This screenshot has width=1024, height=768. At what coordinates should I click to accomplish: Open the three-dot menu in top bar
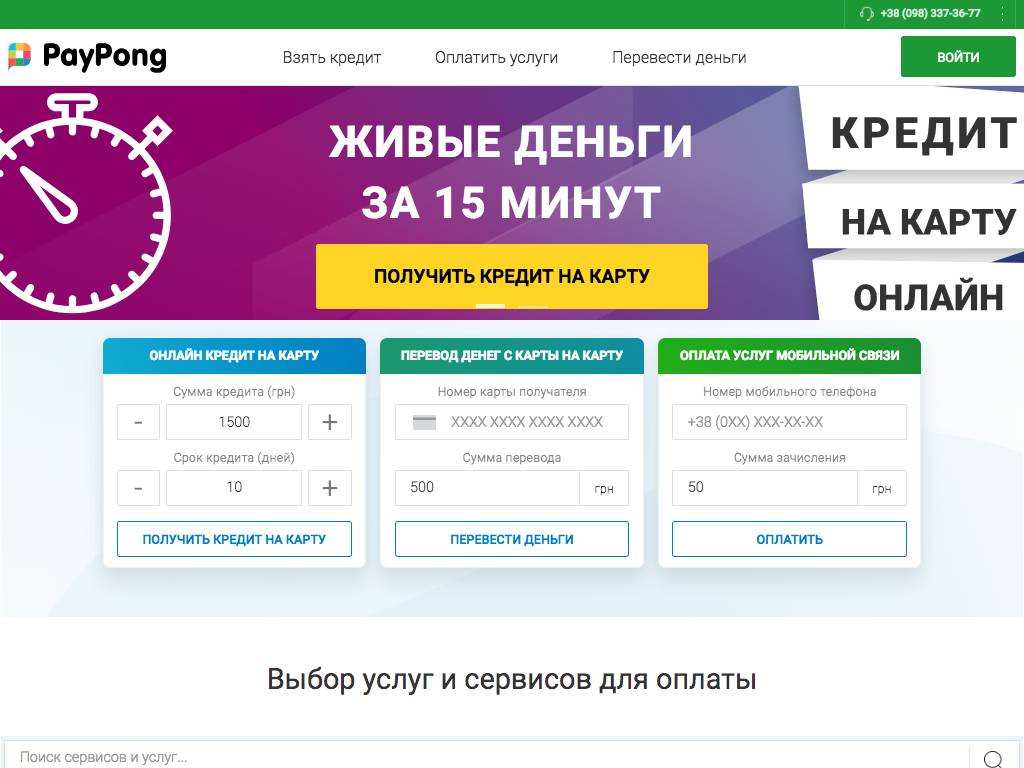click(1002, 14)
